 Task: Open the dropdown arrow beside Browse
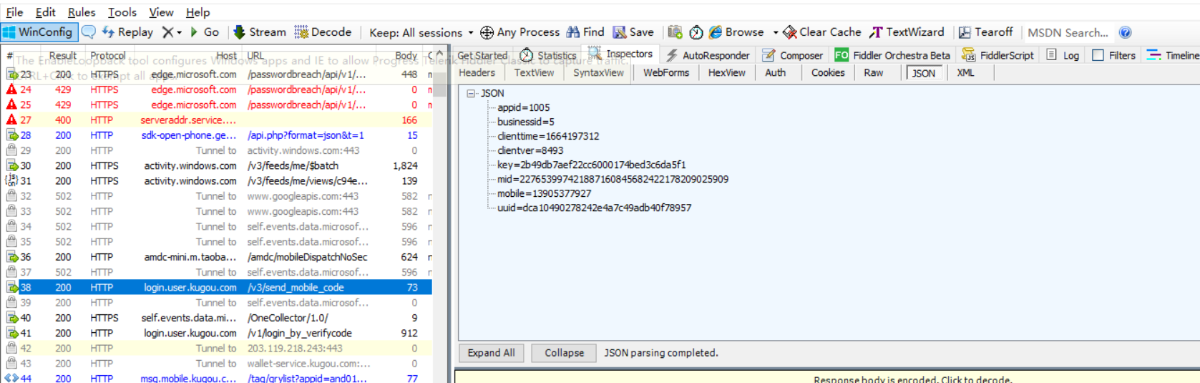[x=774, y=32]
